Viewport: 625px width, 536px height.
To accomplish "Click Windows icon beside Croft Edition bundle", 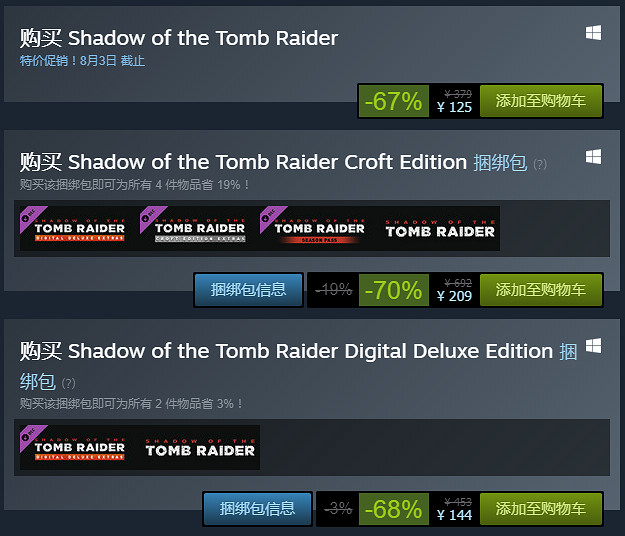I will [x=593, y=157].
